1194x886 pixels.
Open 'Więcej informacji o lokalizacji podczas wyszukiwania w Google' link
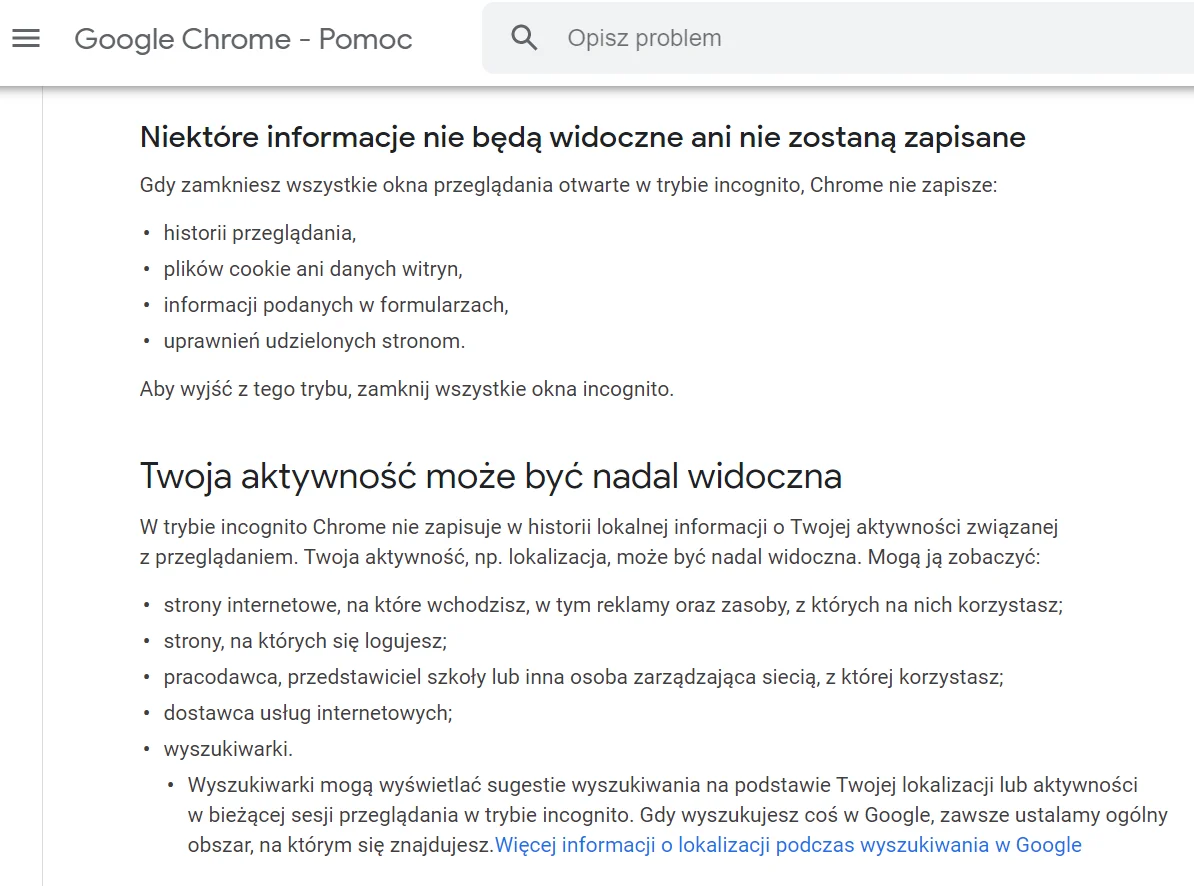[x=788, y=845]
